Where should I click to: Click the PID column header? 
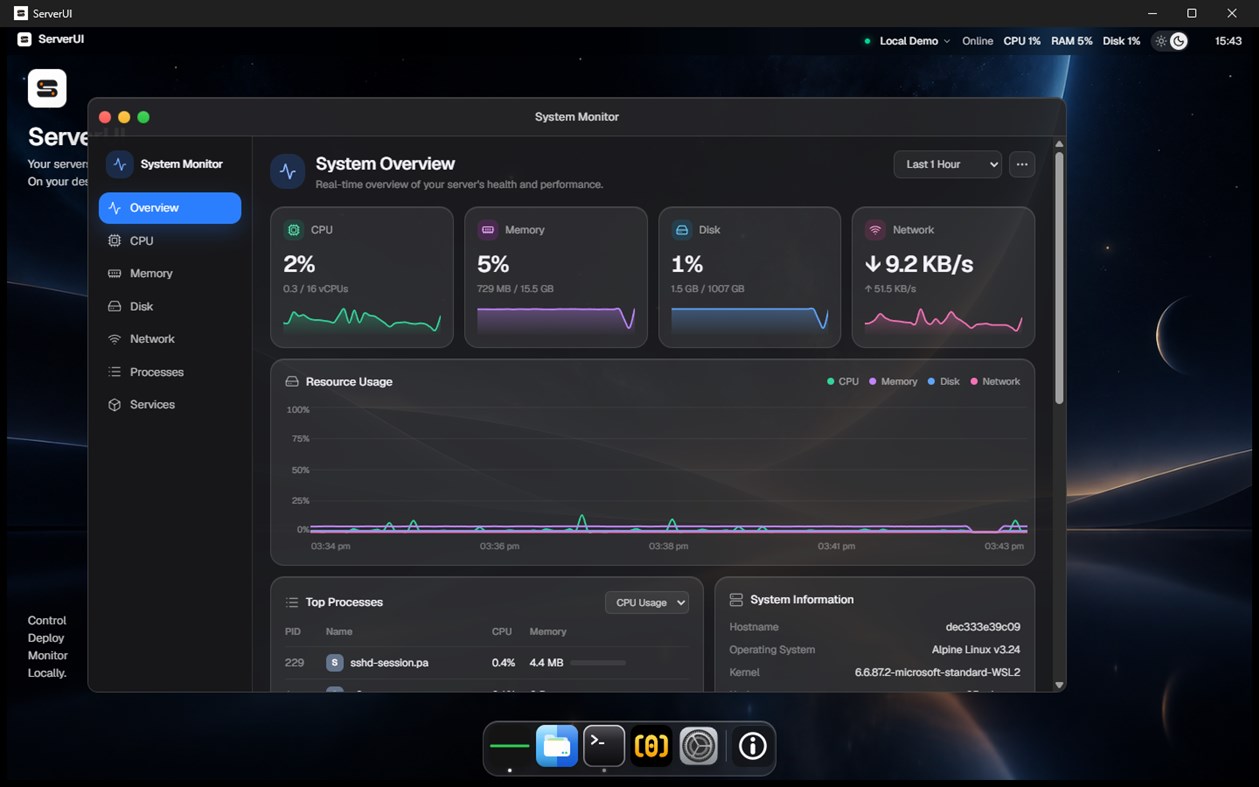click(x=293, y=632)
